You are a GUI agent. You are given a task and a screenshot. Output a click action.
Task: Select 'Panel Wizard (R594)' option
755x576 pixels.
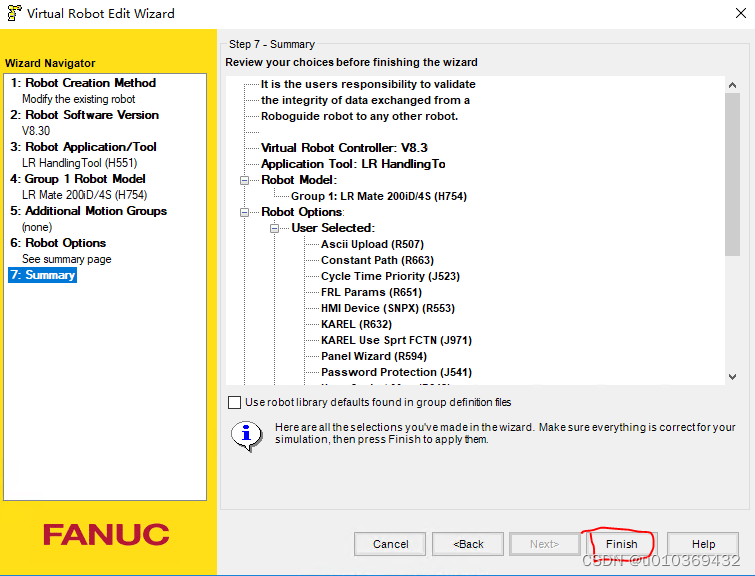pyautogui.click(x=374, y=356)
